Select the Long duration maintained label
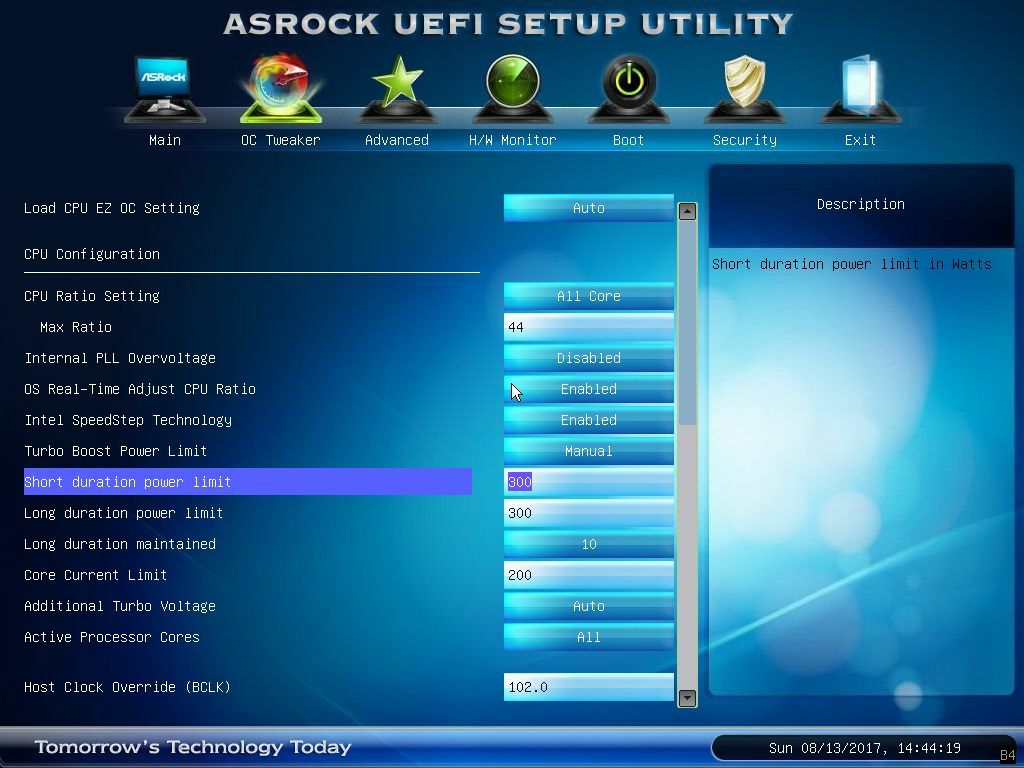The height and width of the screenshot is (768, 1024). 120,544
